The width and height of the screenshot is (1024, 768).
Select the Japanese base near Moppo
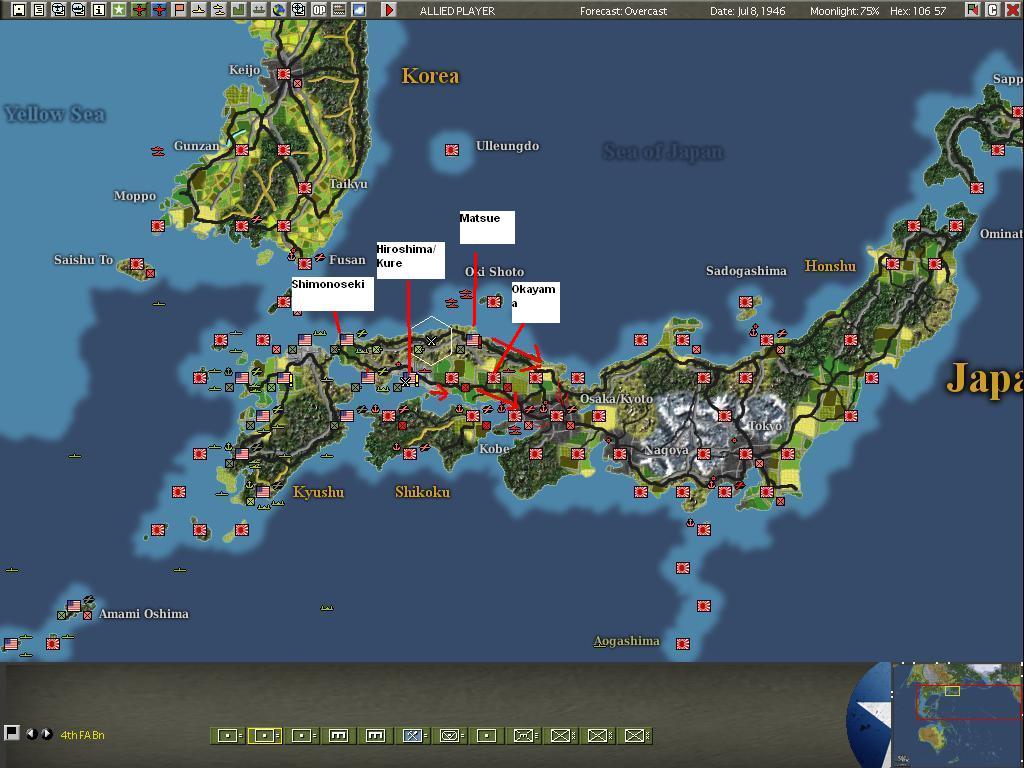pos(158,226)
